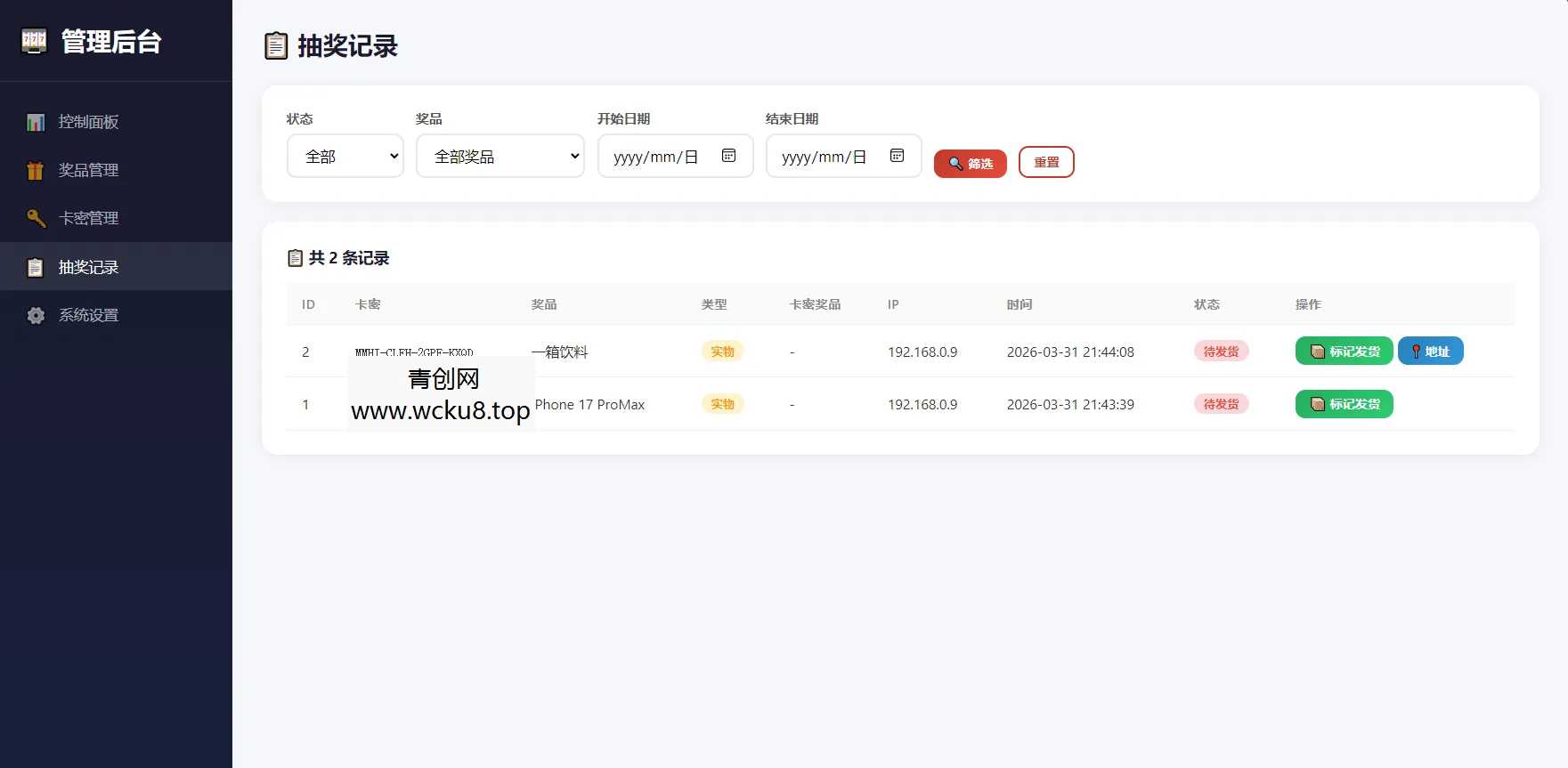
Task: Click the 共 2 条记录 count text
Action: point(349,258)
